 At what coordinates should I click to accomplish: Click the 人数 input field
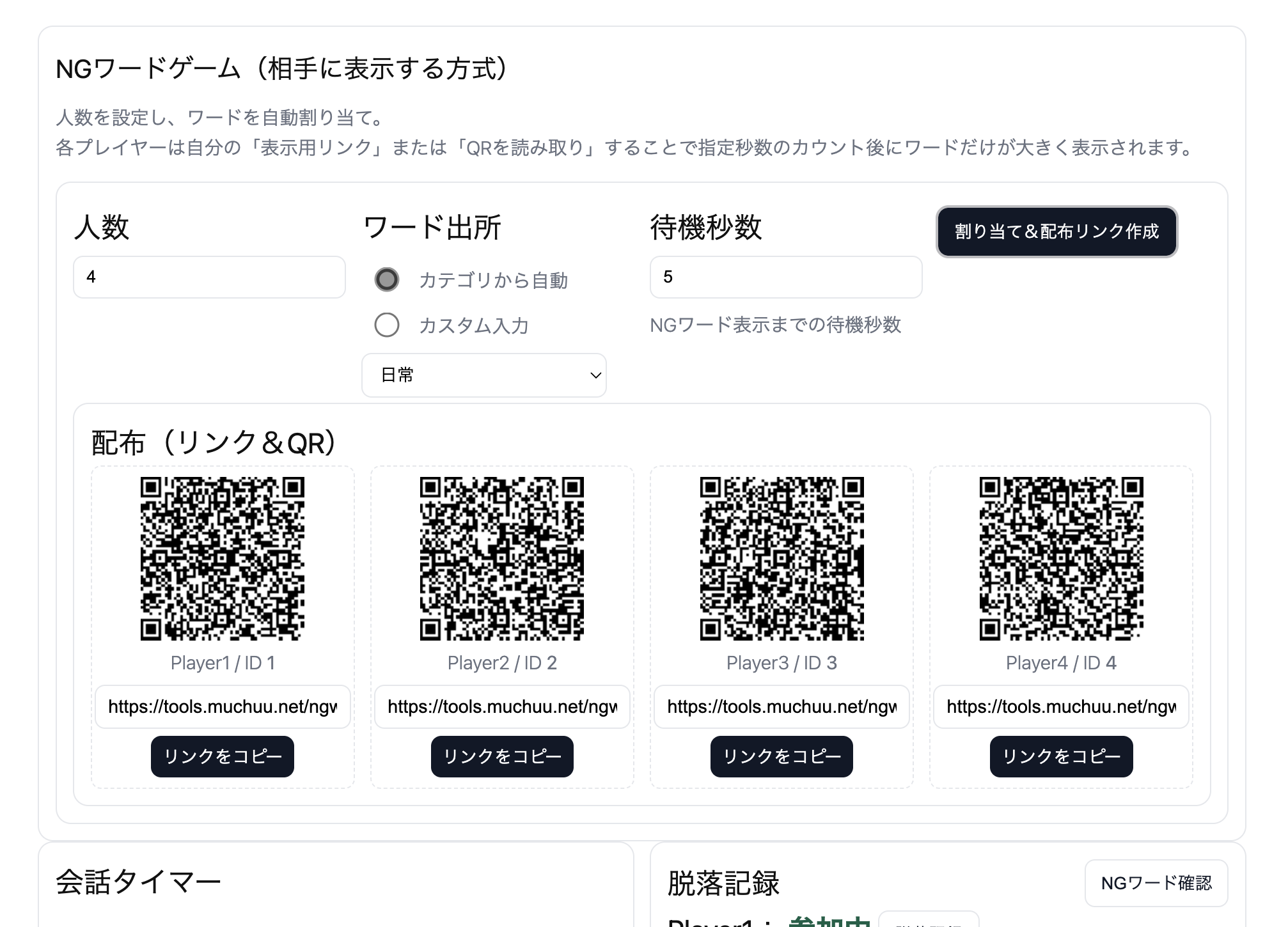click(209, 277)
